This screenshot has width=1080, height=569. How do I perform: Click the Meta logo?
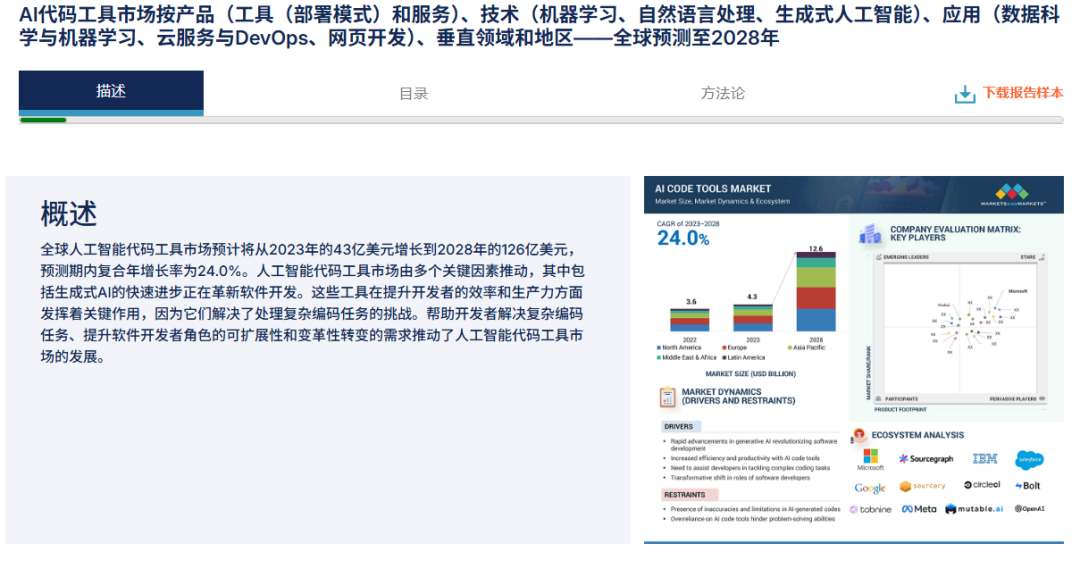click(920, 509)
